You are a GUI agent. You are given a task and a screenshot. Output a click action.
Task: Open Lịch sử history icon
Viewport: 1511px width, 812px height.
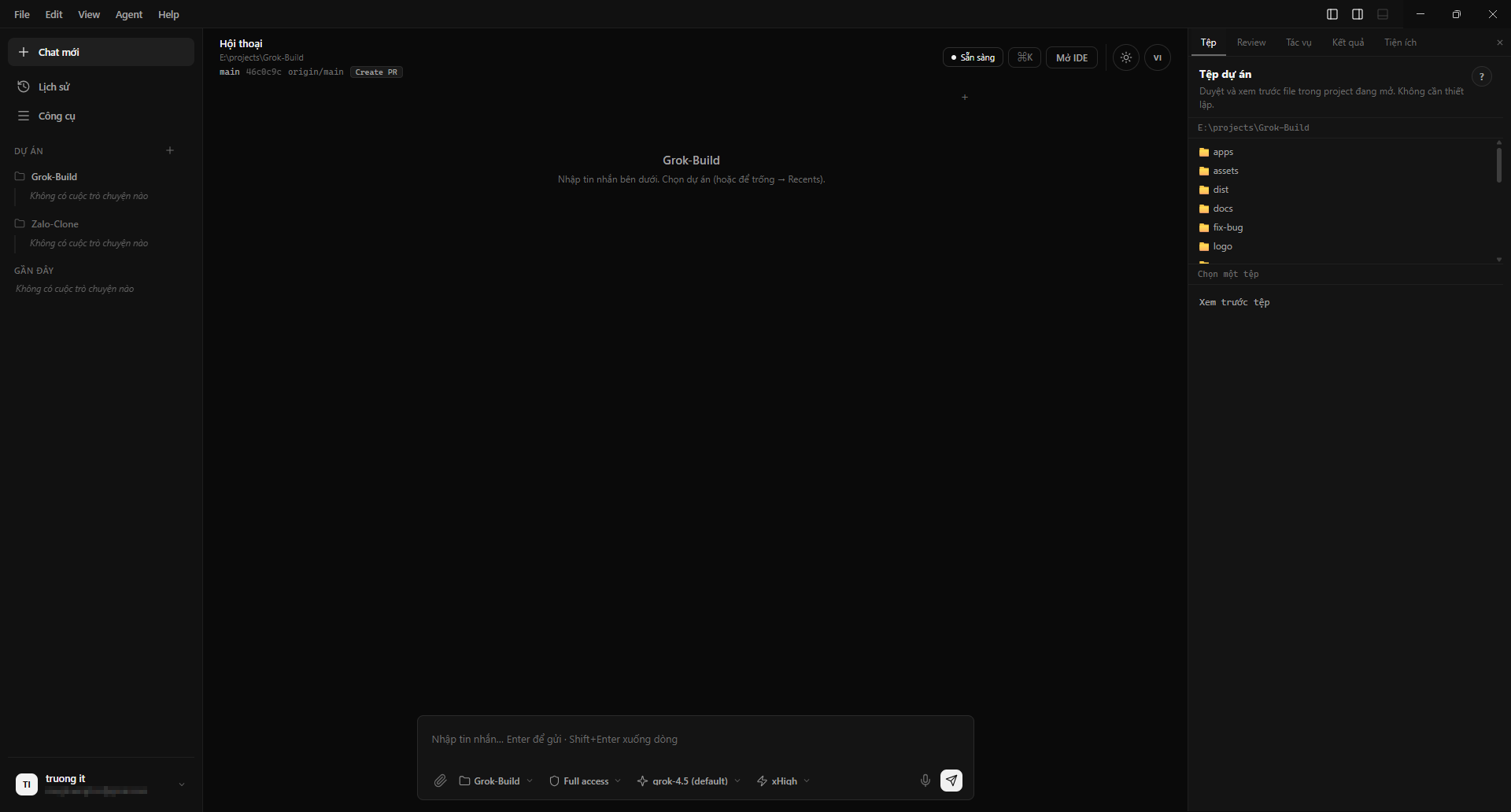(x=24, y=87)
